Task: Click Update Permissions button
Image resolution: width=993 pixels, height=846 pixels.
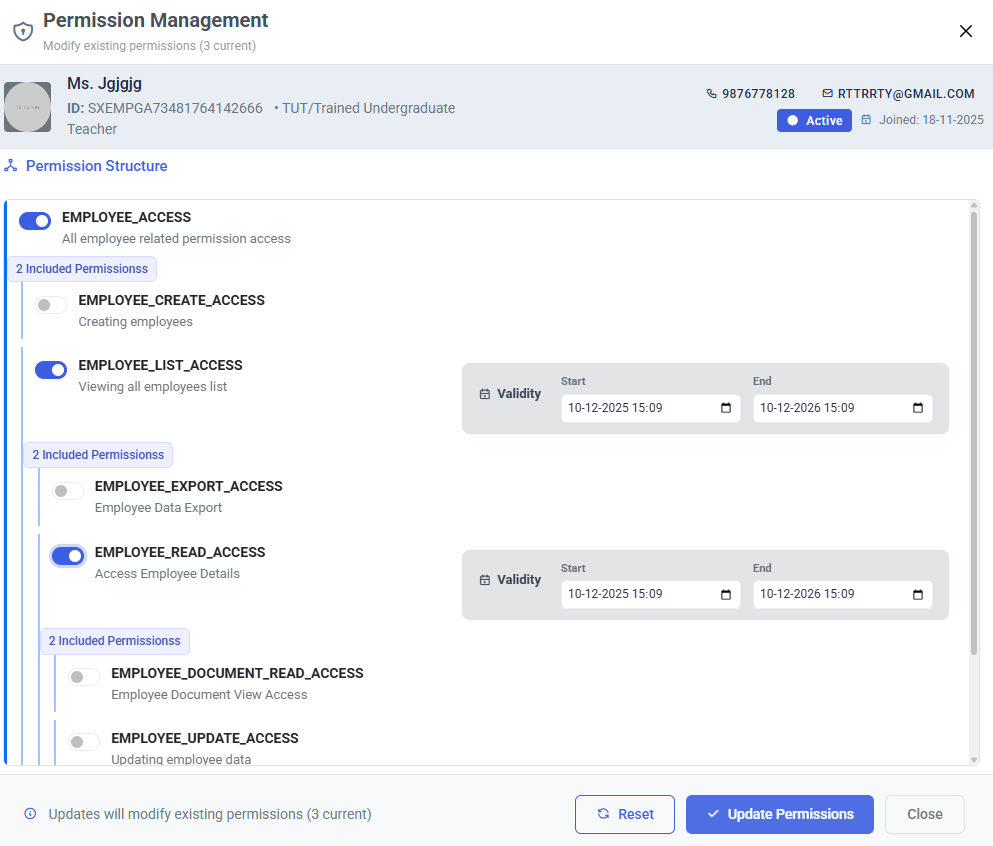Action: 780,814
